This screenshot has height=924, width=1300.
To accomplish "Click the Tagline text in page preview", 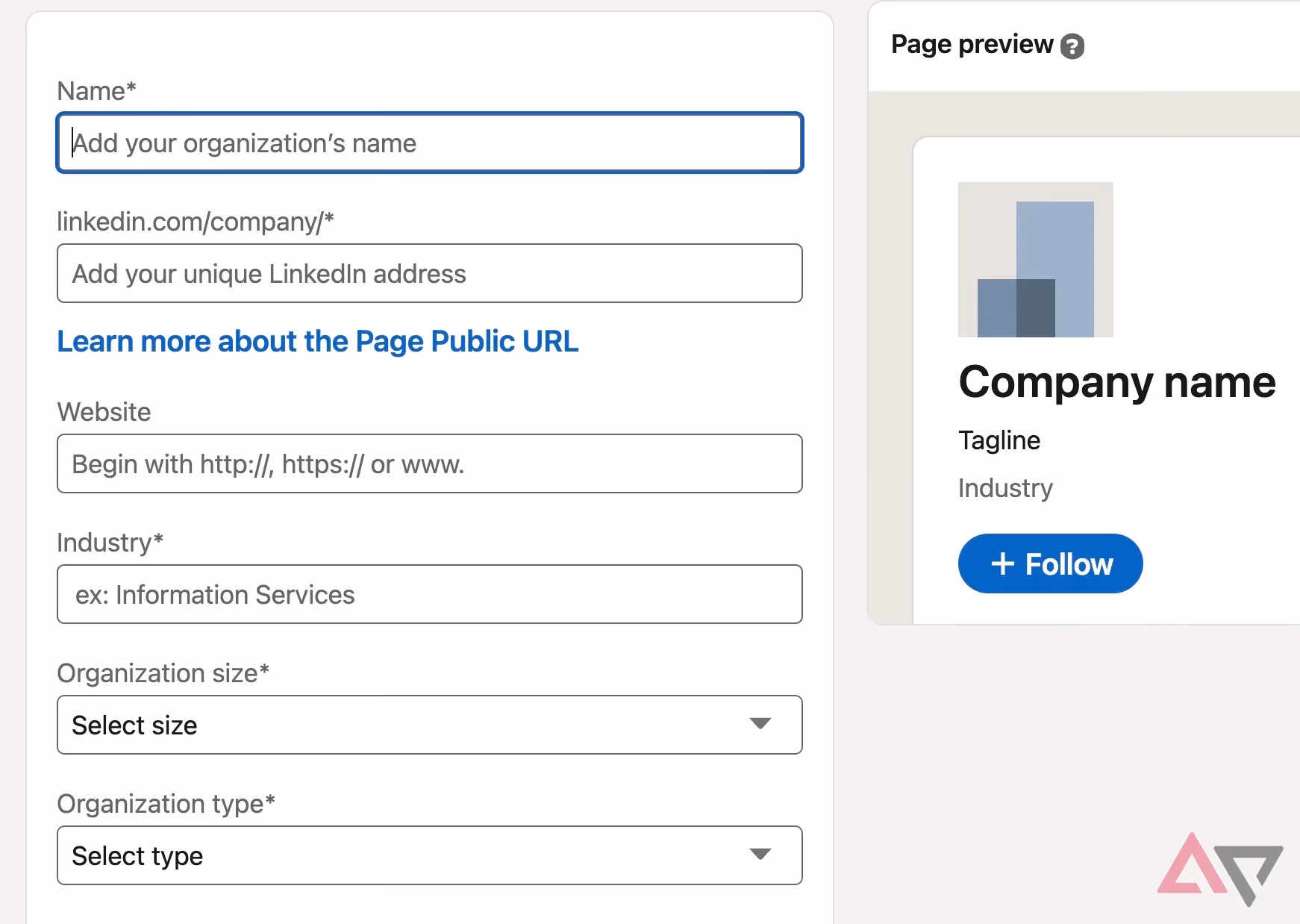I will pyautogui.click(x=999, y=440).
